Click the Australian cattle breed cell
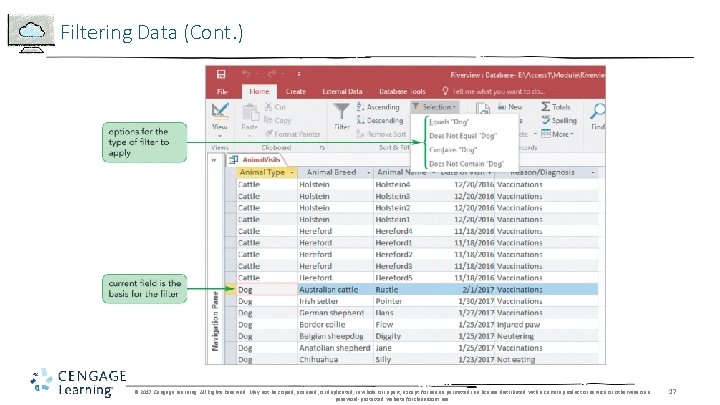The image size is (720, 405). (x=336, y=290)
